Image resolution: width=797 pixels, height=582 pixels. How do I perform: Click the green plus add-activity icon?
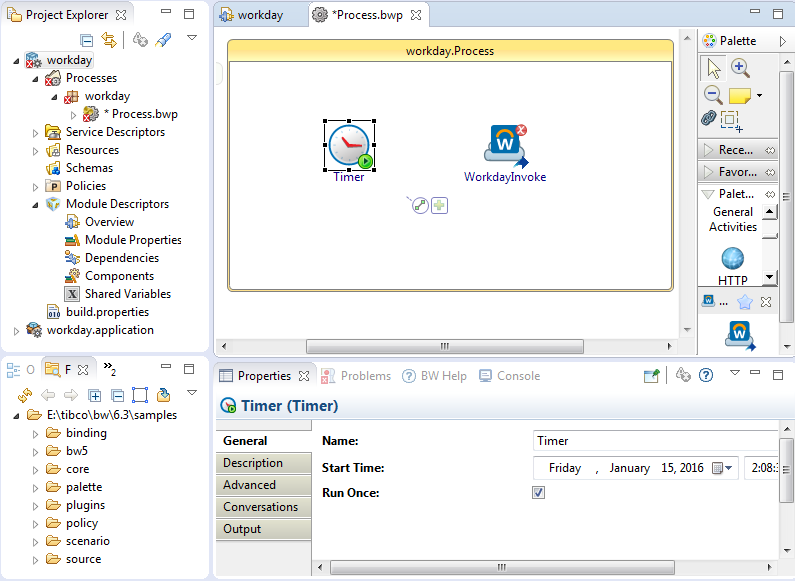[439, 206]
